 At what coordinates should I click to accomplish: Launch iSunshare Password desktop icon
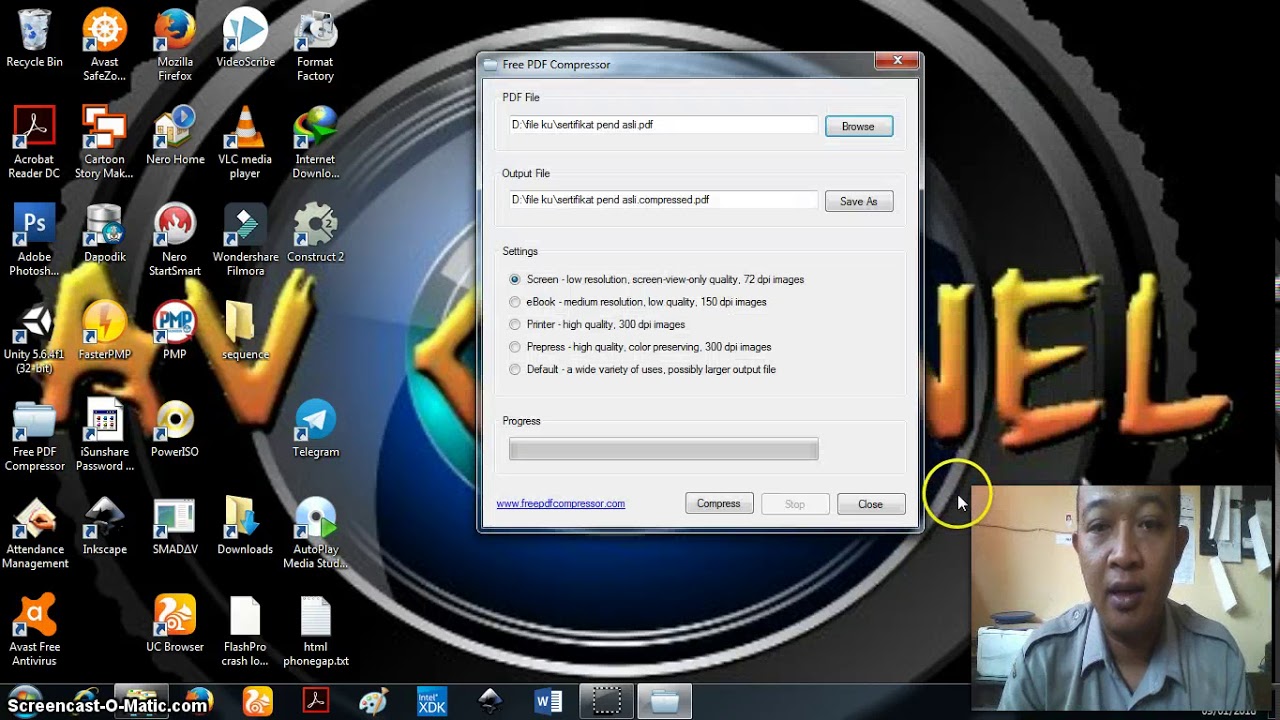point(104,435)
